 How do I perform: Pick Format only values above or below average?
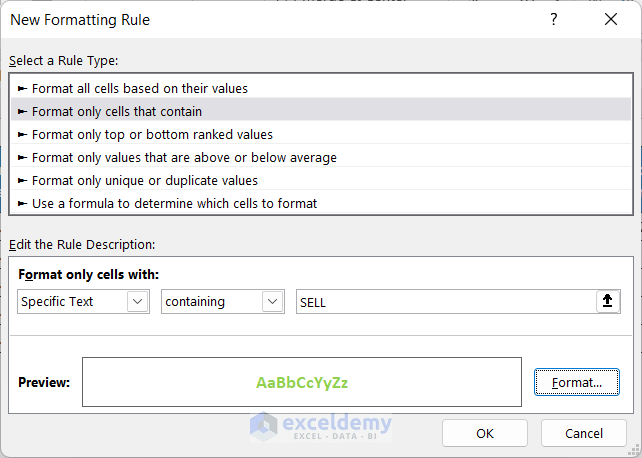(x=184, y=157)
